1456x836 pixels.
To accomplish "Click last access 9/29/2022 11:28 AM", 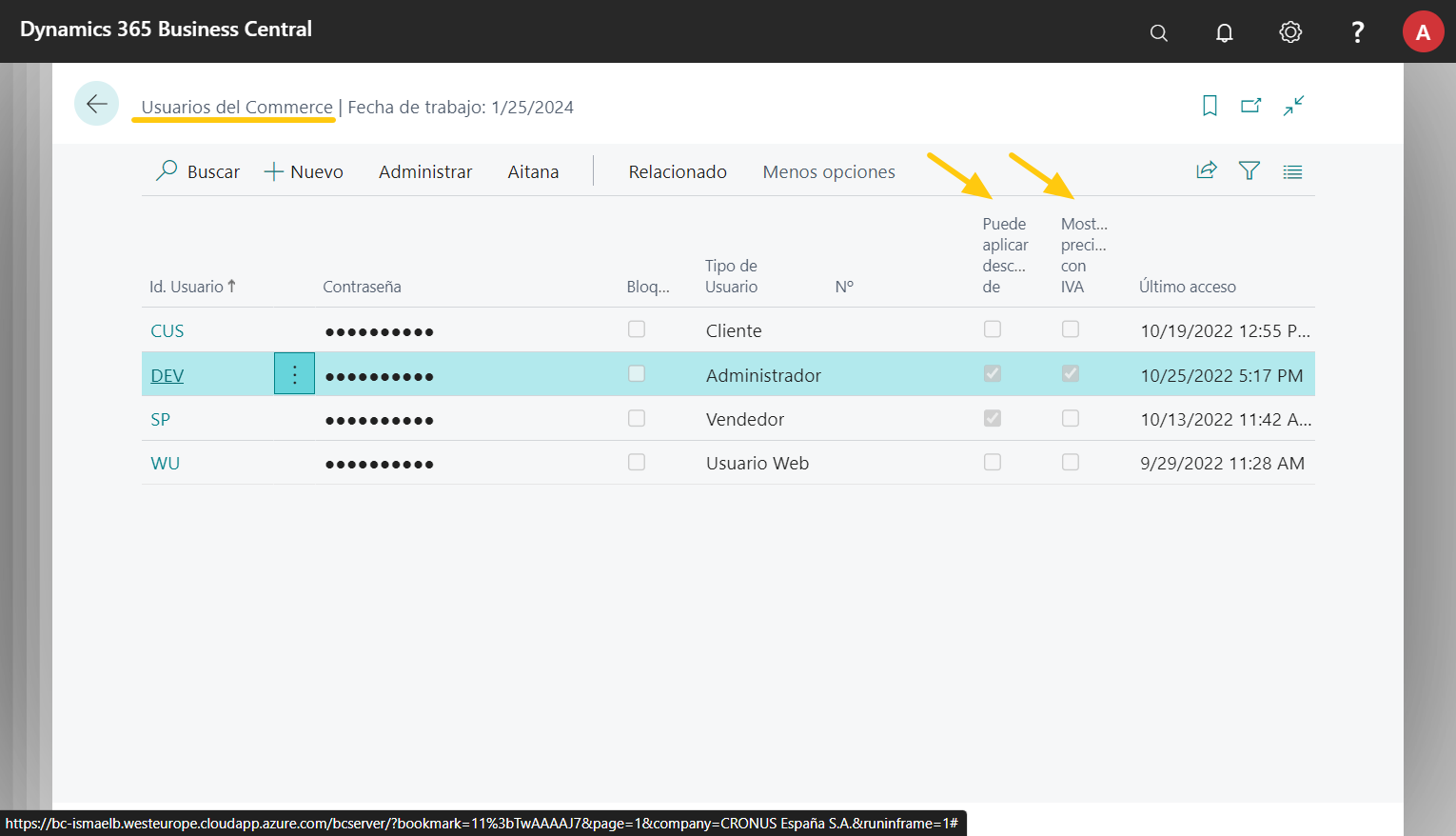I will point(1222,463).
